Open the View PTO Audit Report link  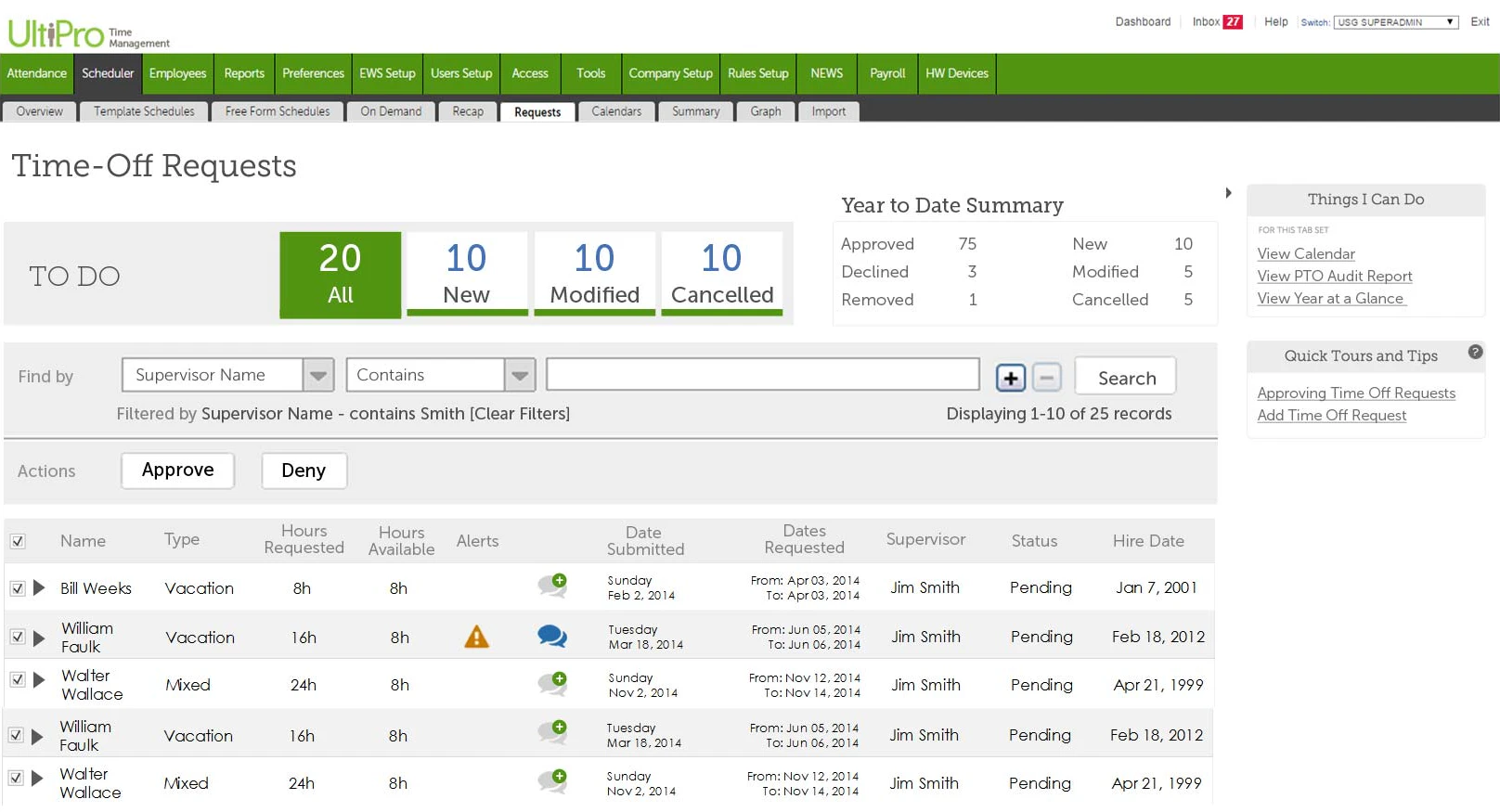1334,276
